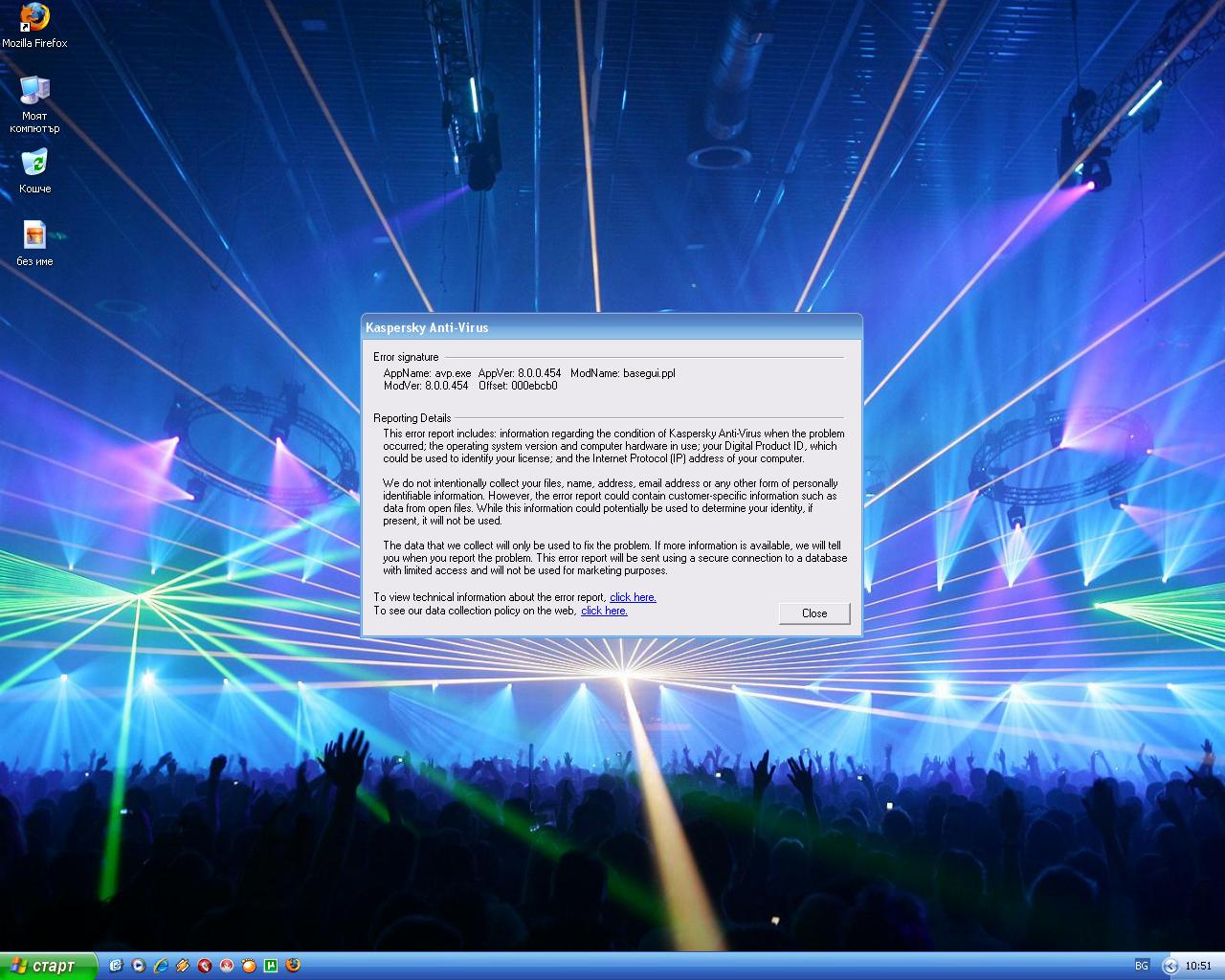
Task: Expand hidden tray icons with the arrow
Action: 1169,966
